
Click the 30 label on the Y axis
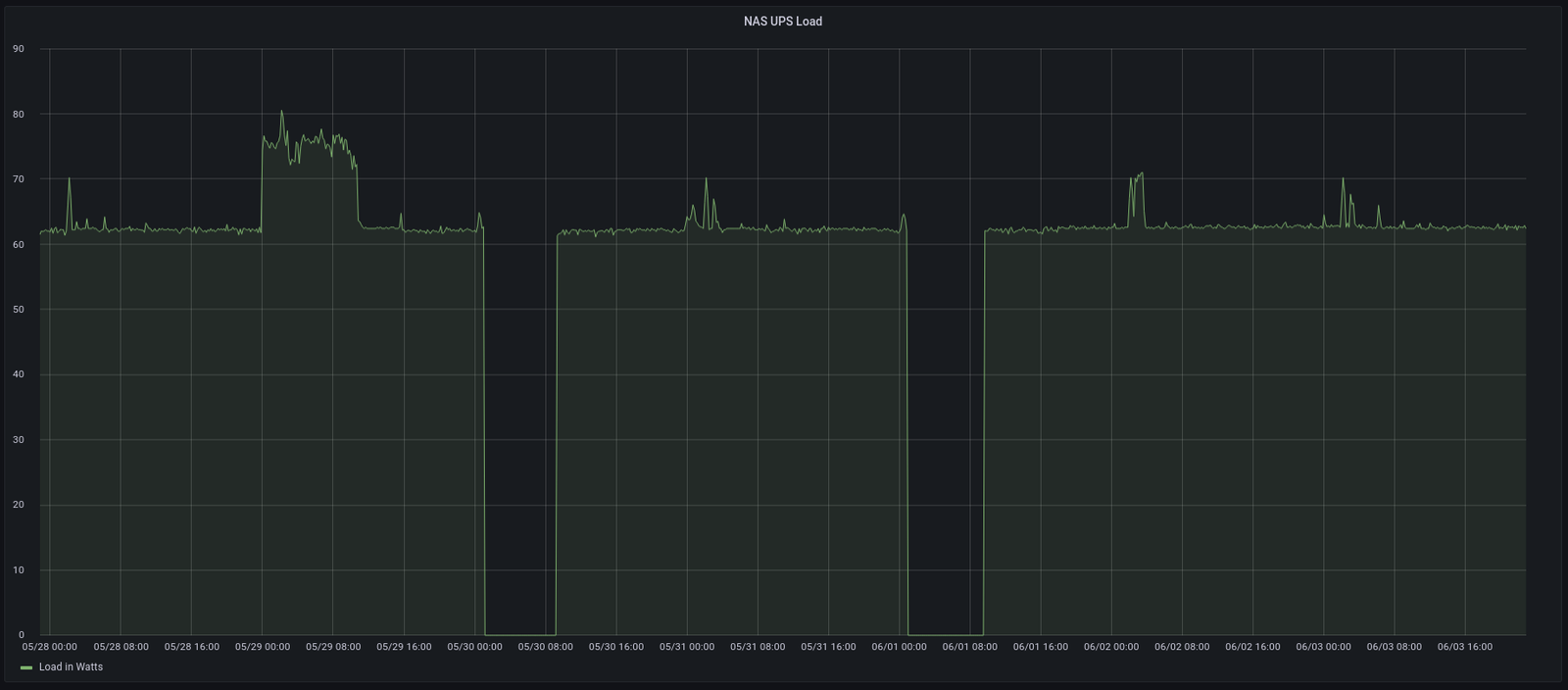tap(19, 440)
